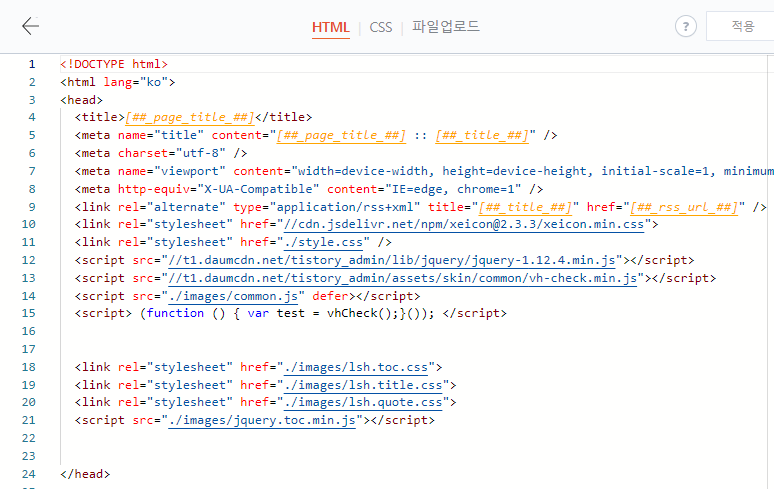774x489 pixels.
Task: Click the [##_rss_url_##] placeholder
Action: pos(684,207)
